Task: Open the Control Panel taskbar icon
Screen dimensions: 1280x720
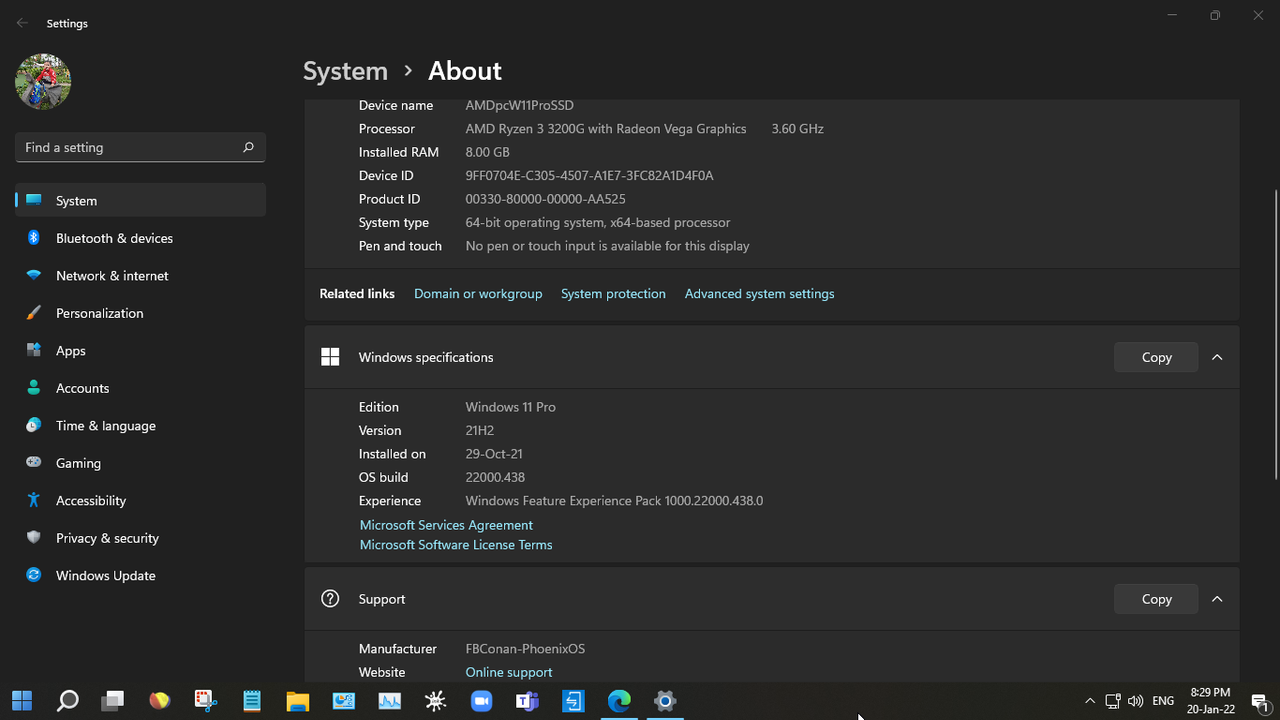Action: tap(343, 701)
